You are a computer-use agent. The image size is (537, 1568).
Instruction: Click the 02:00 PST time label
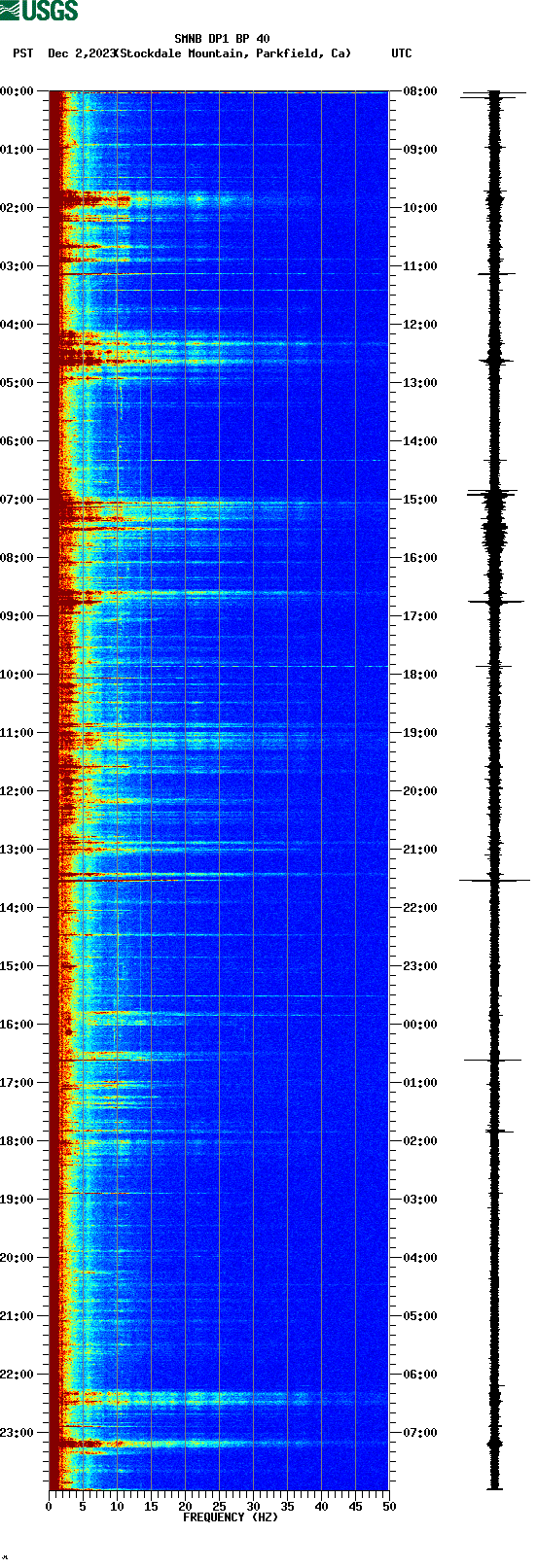(x=18, y=208)
